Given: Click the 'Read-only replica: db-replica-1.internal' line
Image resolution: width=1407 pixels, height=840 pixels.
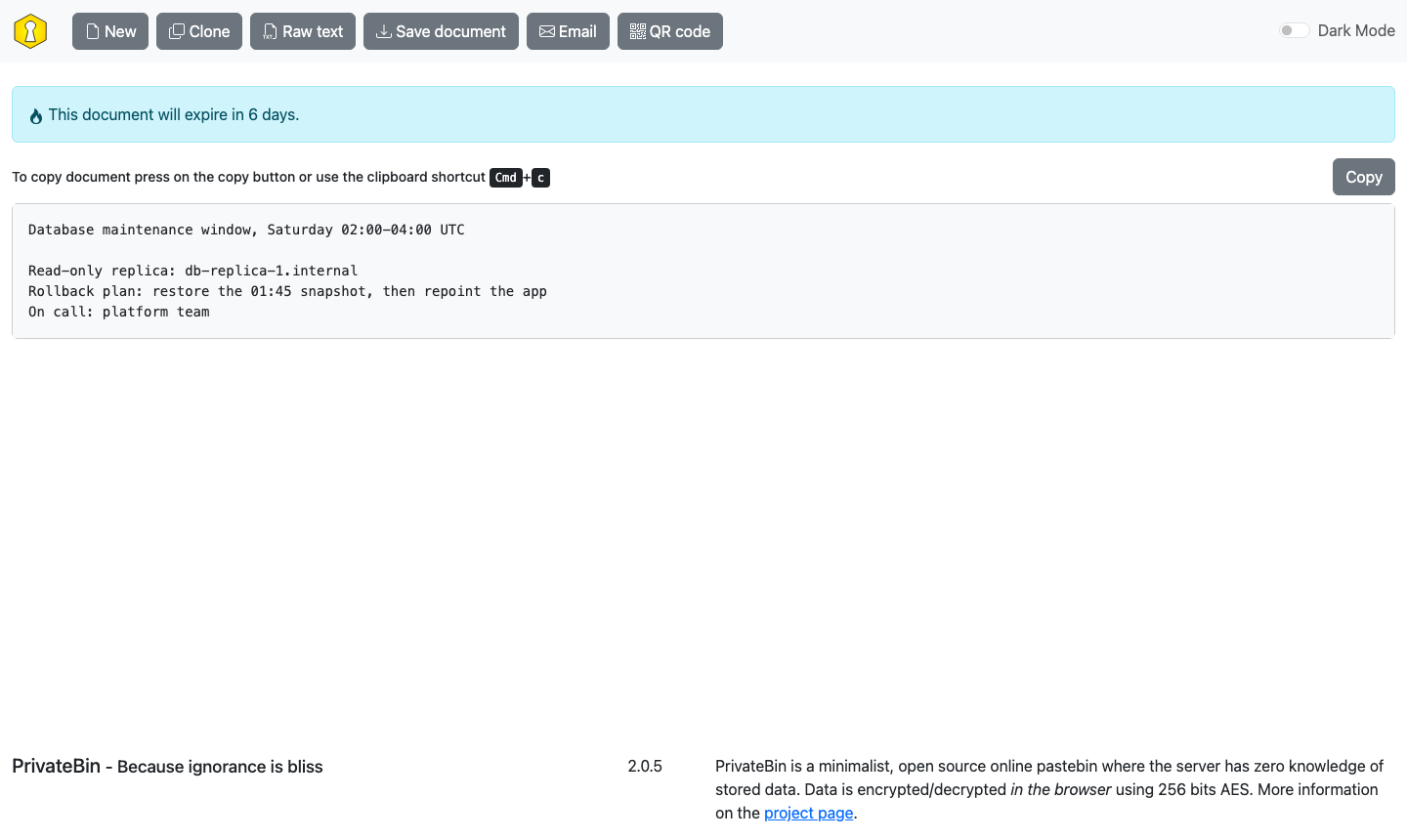Looking at the screenshot, I should point(192,271).
